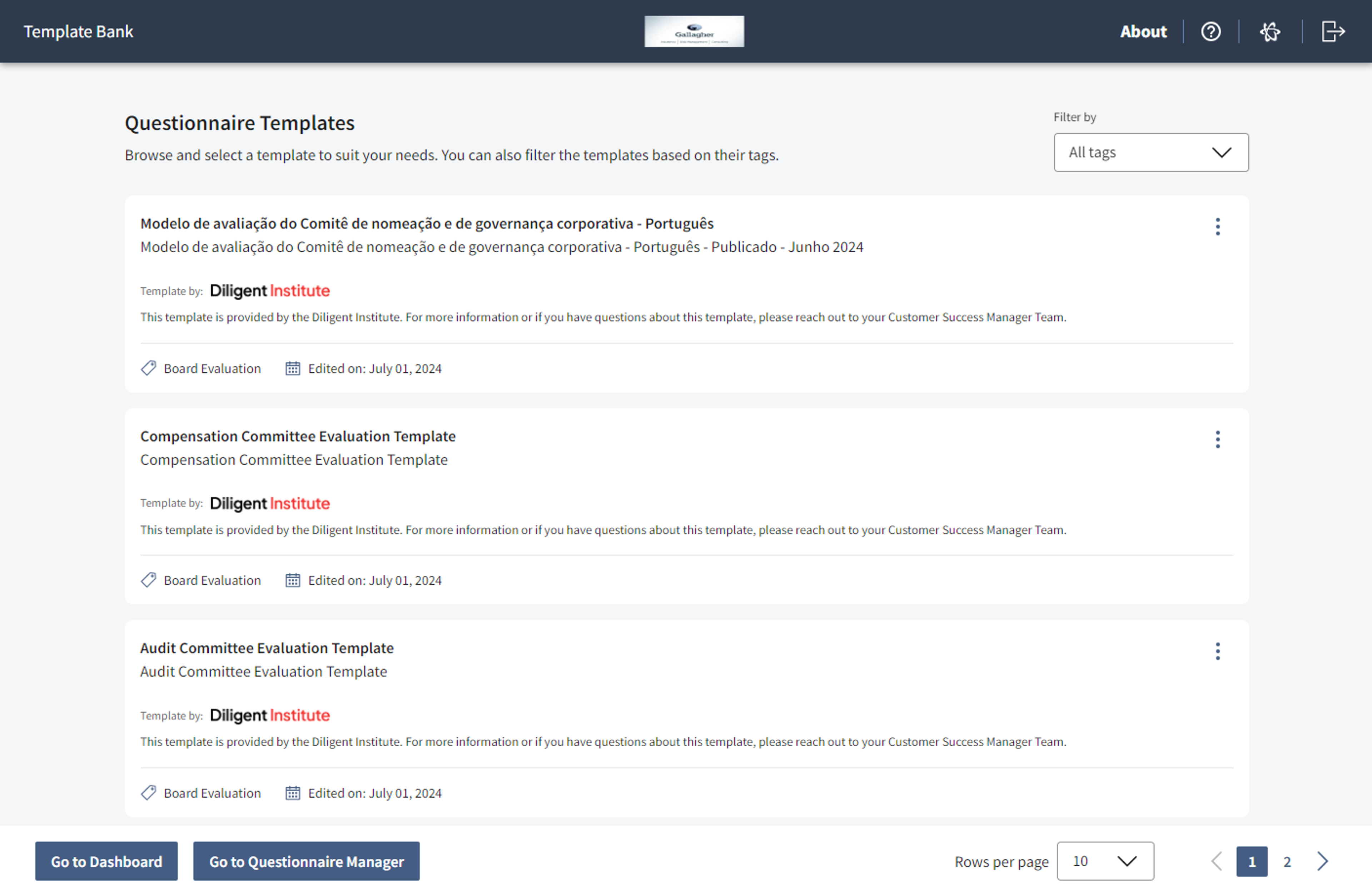Click subtitle mentioning Publicado - Junho 2024
The height and width of the screenshot is (896, 1372).
[x=502, y=247]
